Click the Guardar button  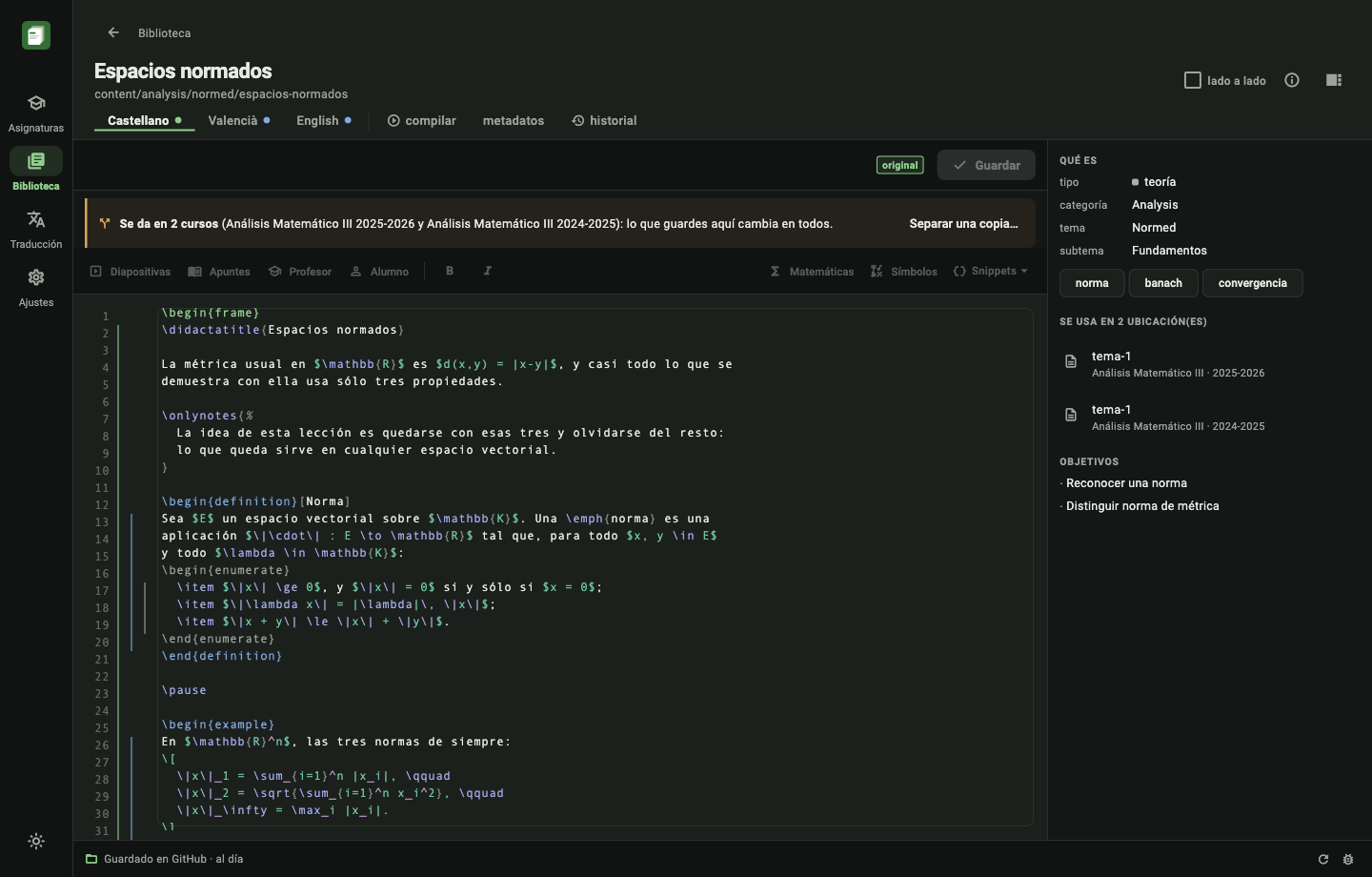click(986, 165)
